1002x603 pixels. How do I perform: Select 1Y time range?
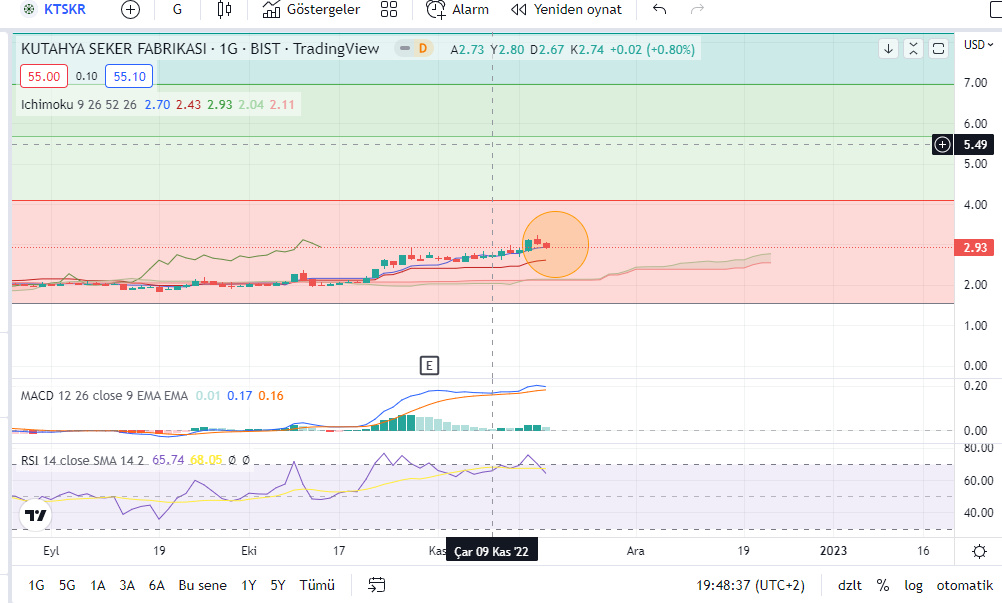249,585
